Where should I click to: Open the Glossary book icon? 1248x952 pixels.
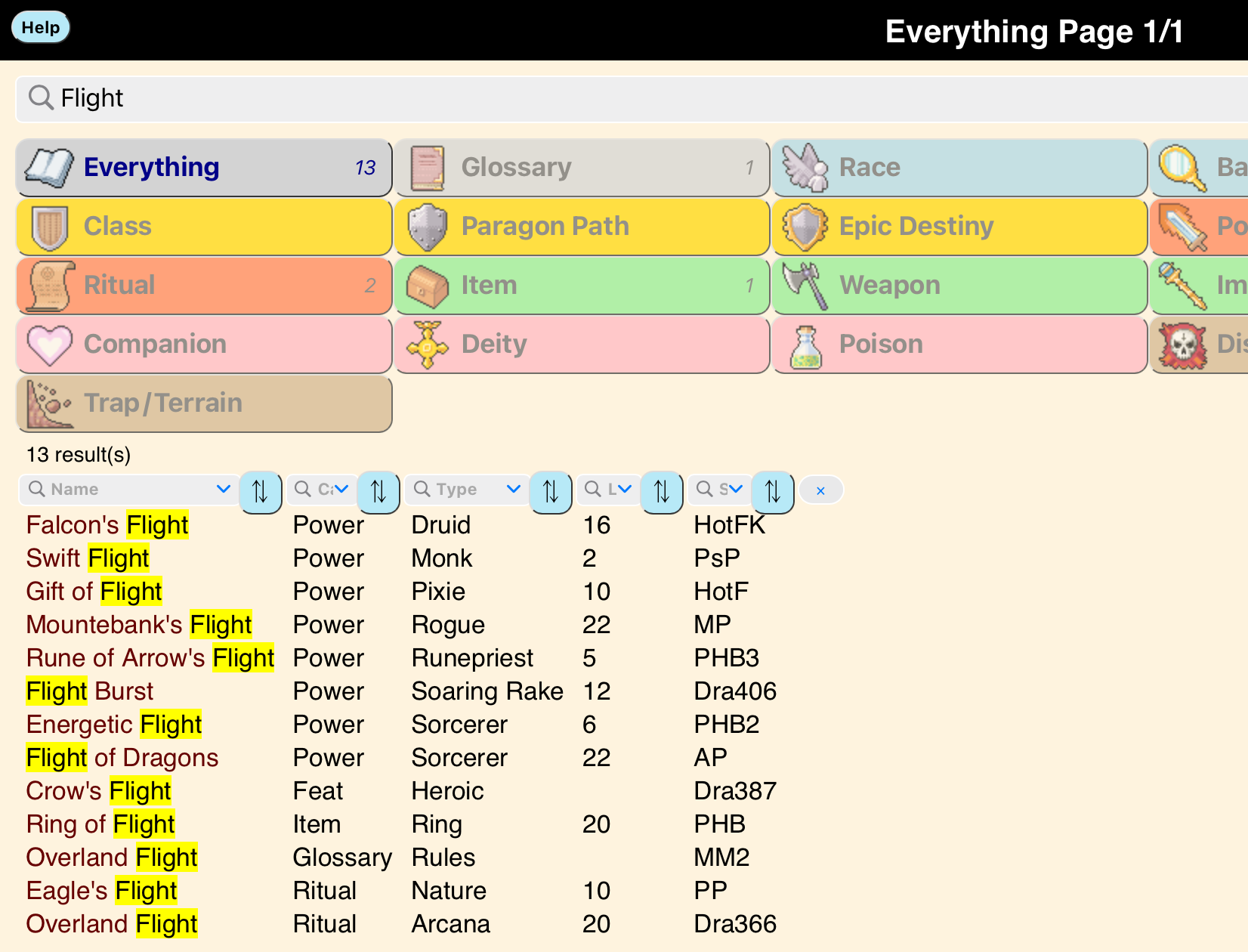(428, 168)
